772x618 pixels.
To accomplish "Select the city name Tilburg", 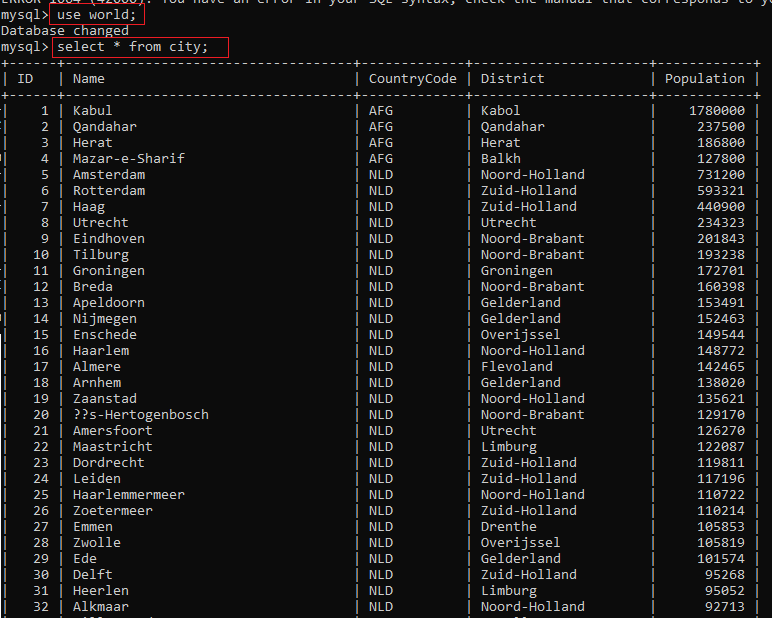I will click(101, 255).
